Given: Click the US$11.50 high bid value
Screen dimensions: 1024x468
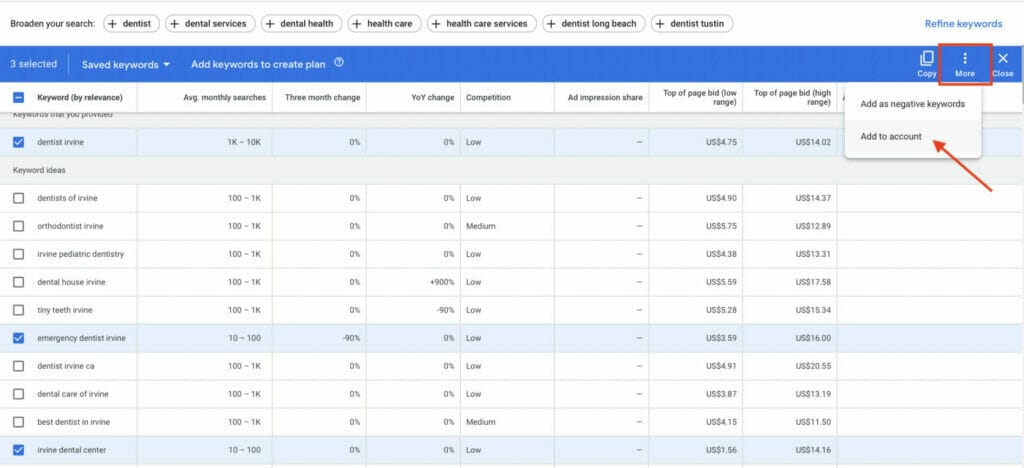Looking at the screenshot, I should [813, 422].
